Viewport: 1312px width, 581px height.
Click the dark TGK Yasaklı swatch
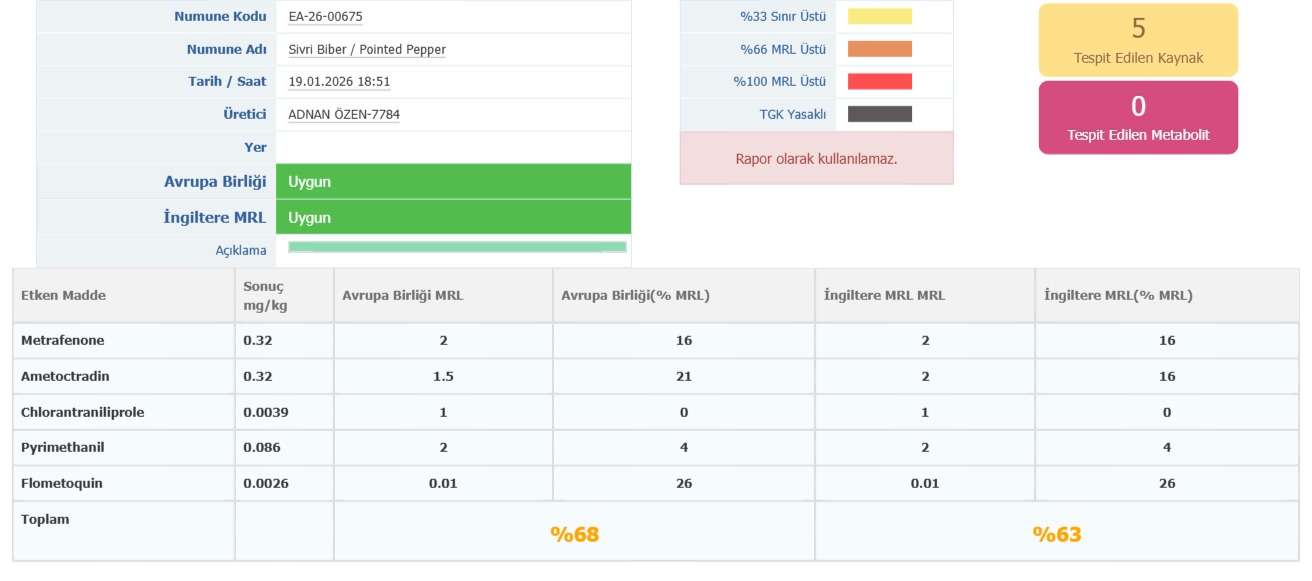[880, 114]
